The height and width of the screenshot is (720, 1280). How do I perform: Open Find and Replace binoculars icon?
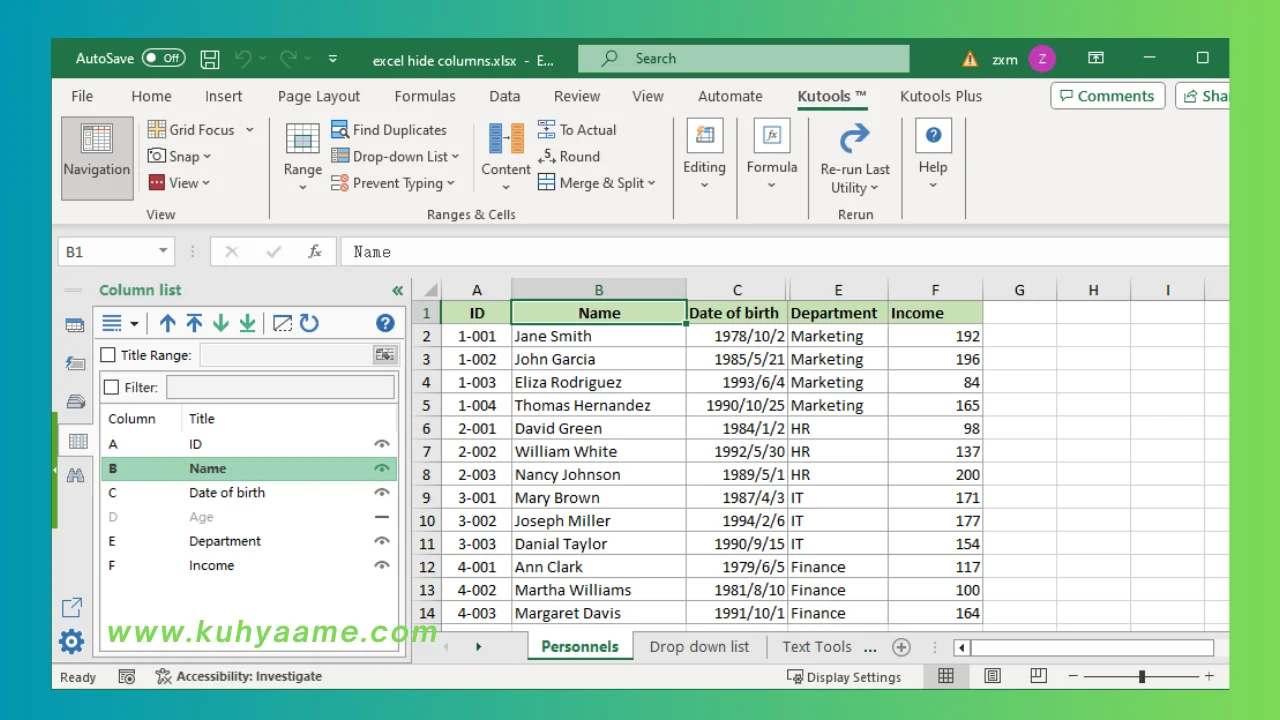pyautogui.click(x=75, y=476)
